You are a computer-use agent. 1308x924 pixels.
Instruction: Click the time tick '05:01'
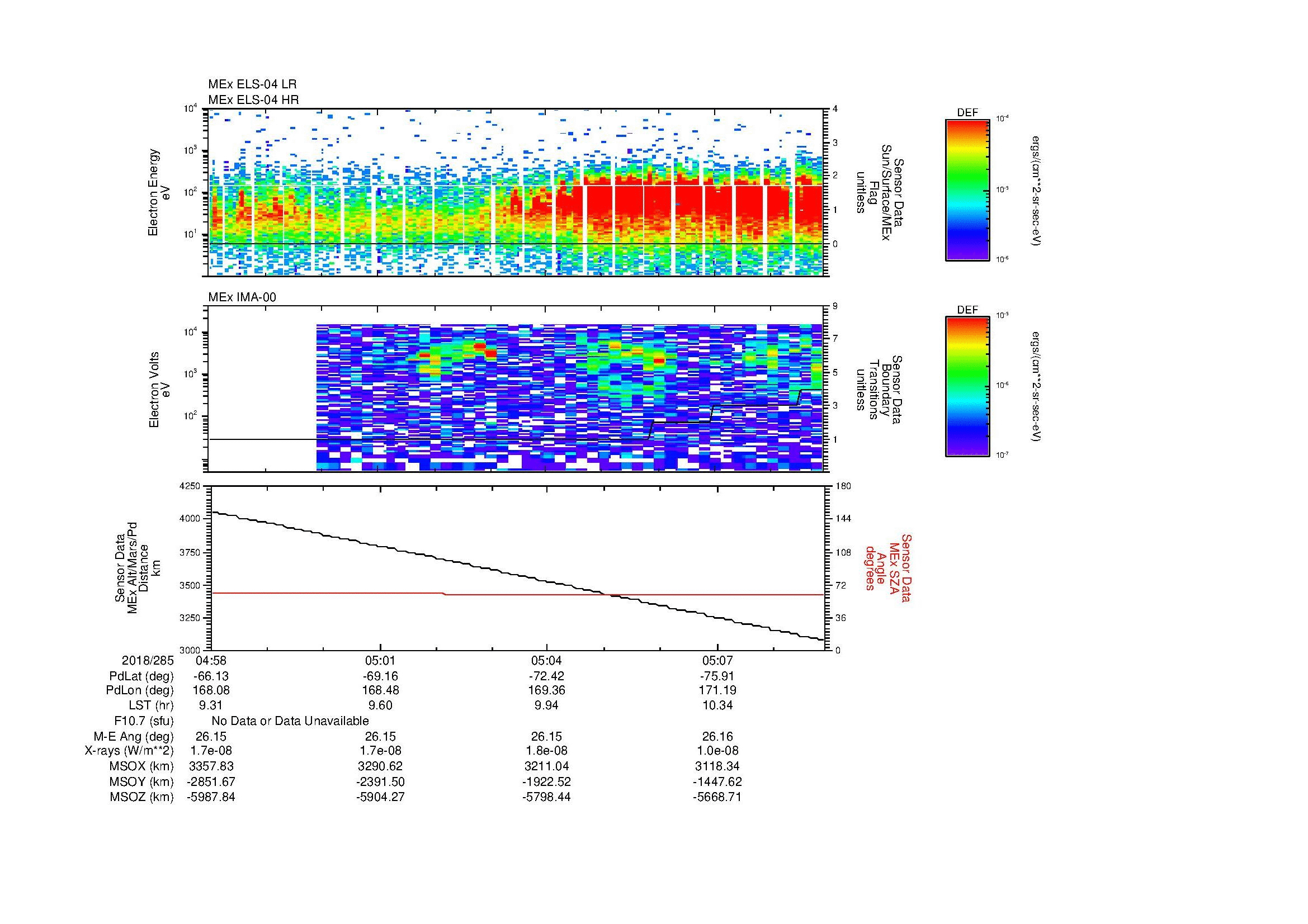tap(380, 660)
